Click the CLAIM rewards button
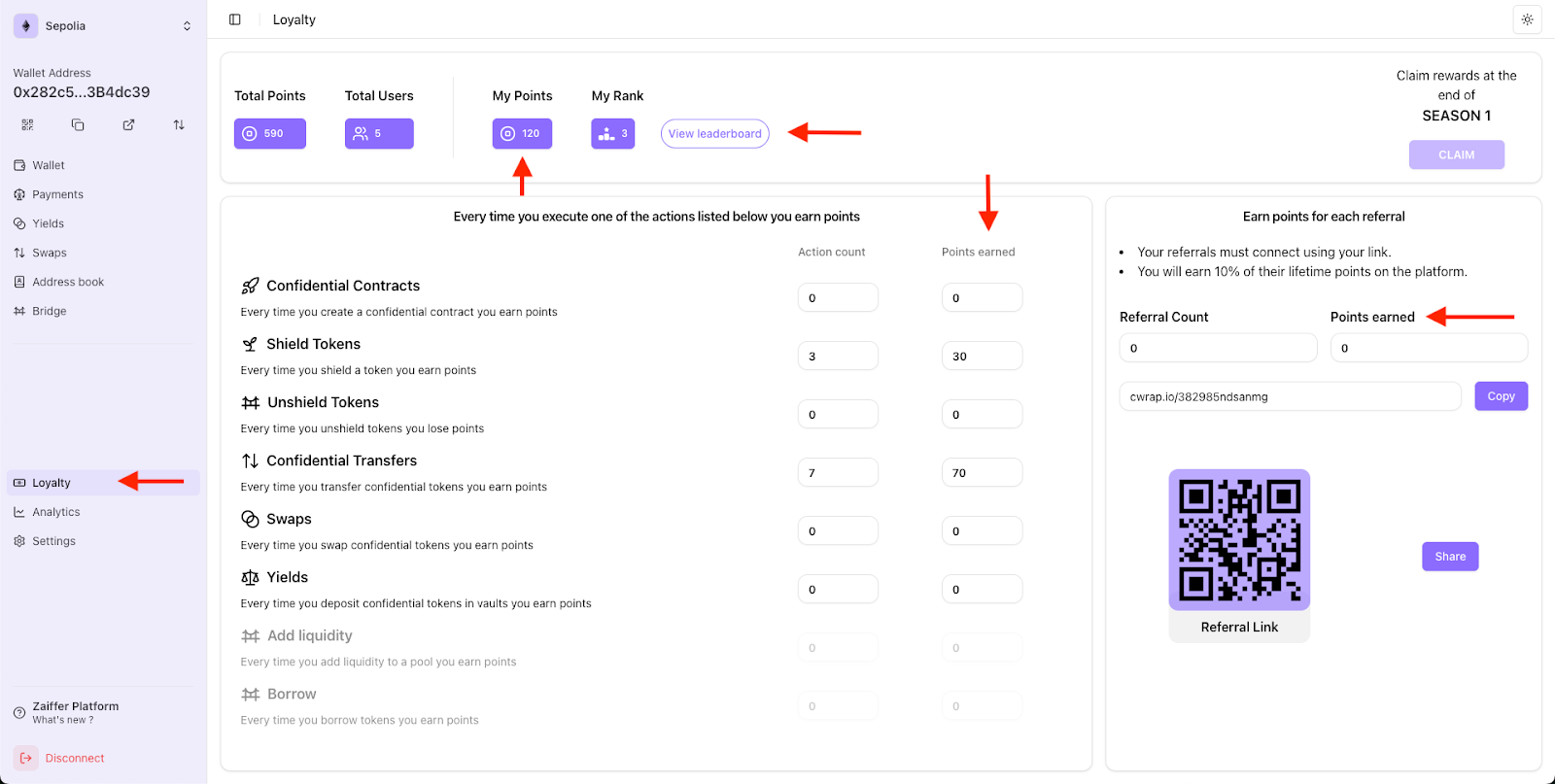The width and height of the screenshot is (1555, 784). pos(1457,154)
